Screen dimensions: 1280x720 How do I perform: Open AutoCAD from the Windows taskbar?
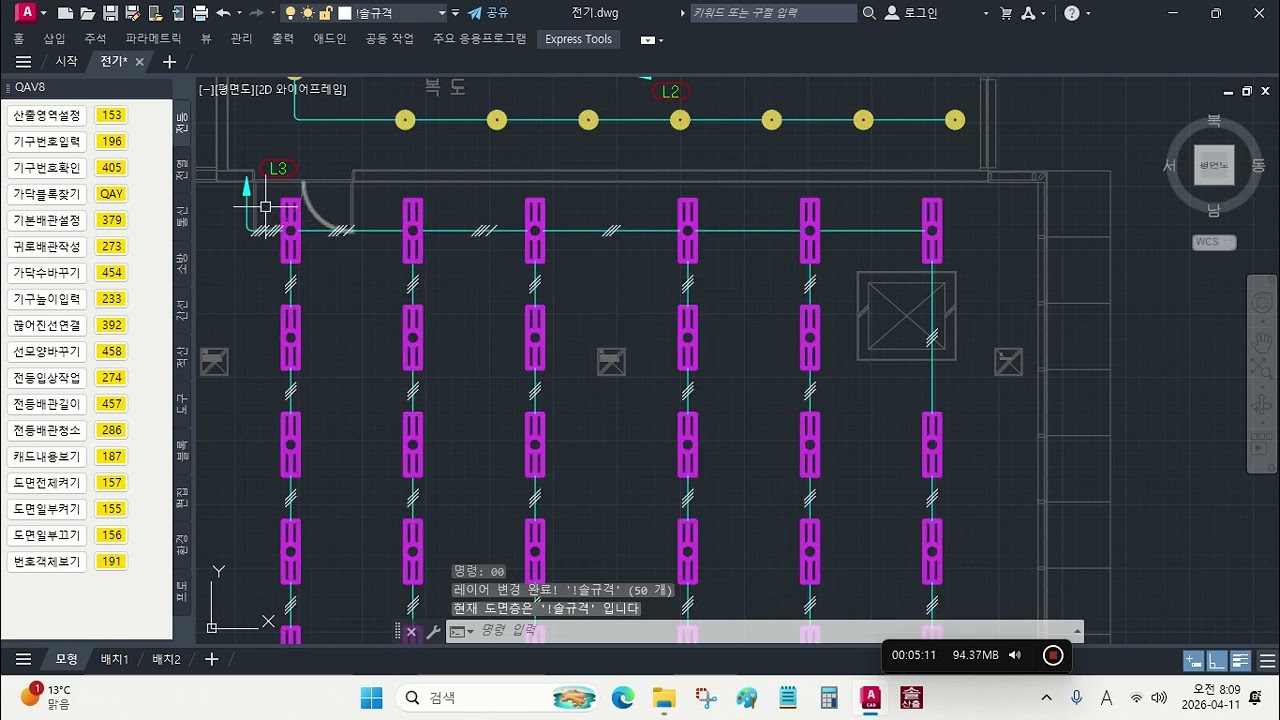point(871,697)
